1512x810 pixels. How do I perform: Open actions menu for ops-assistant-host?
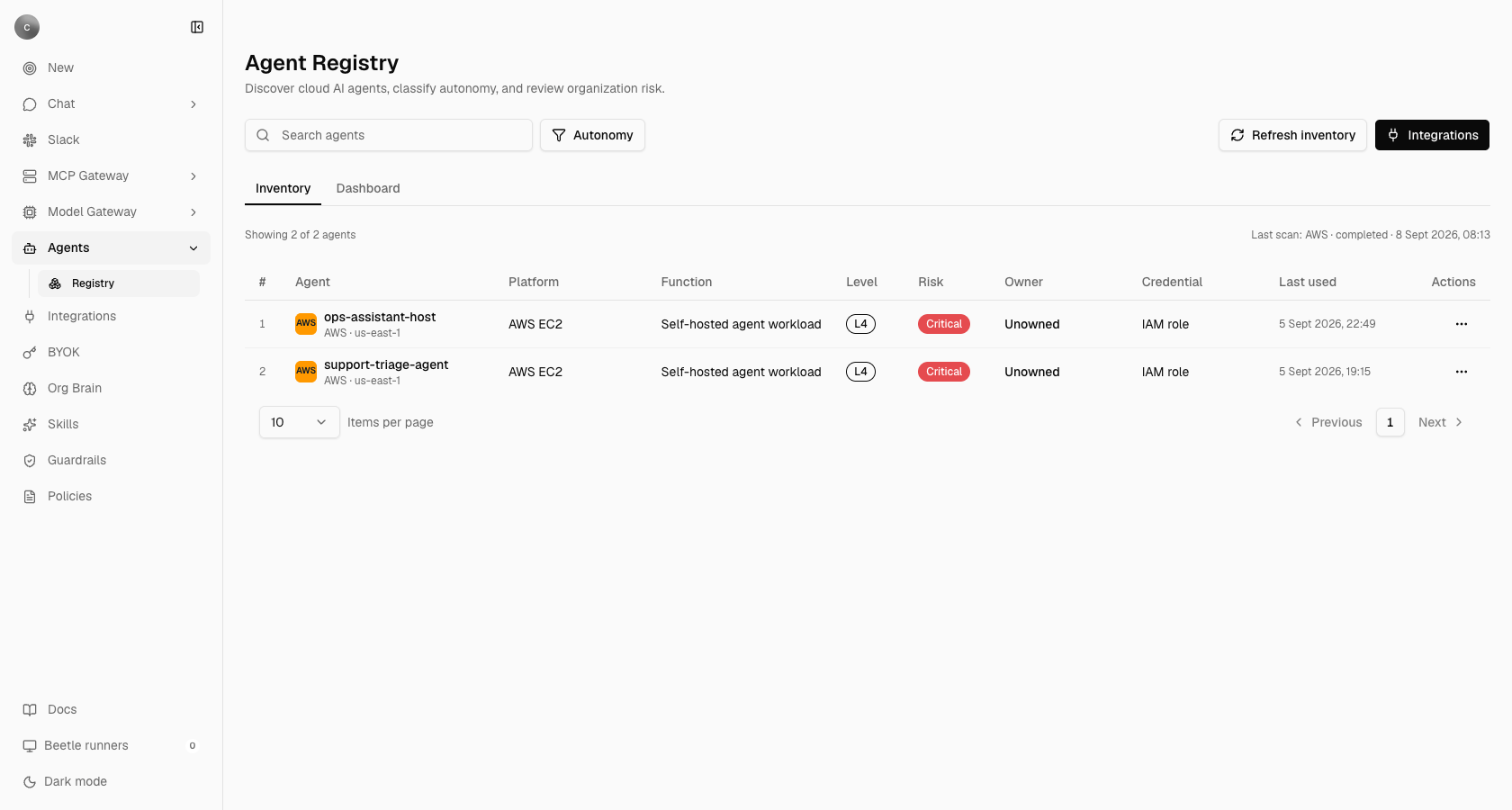coord(1462,324)
